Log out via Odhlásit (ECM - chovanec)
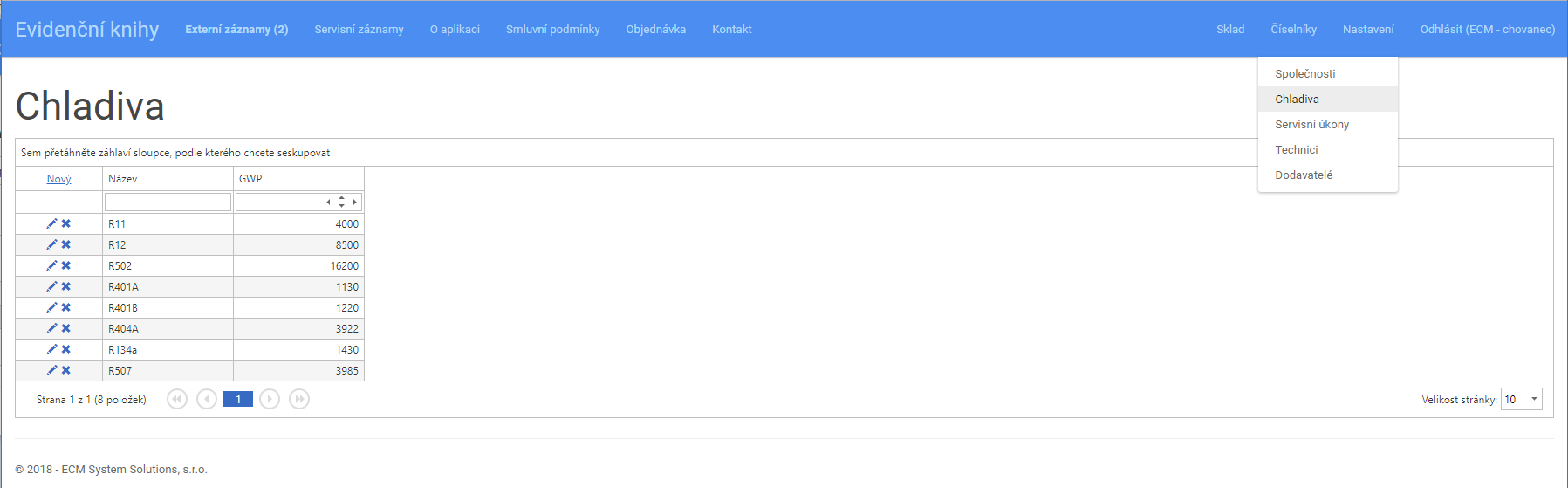This screenshot has width=1568, height=488. [x=1488, y=29]
